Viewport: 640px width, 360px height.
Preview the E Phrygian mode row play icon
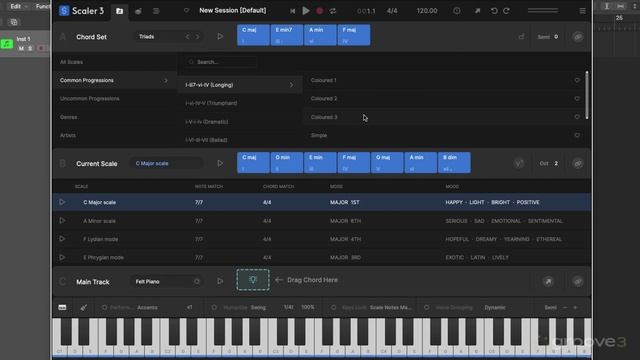pyautogui.click(x=62, y=257)
